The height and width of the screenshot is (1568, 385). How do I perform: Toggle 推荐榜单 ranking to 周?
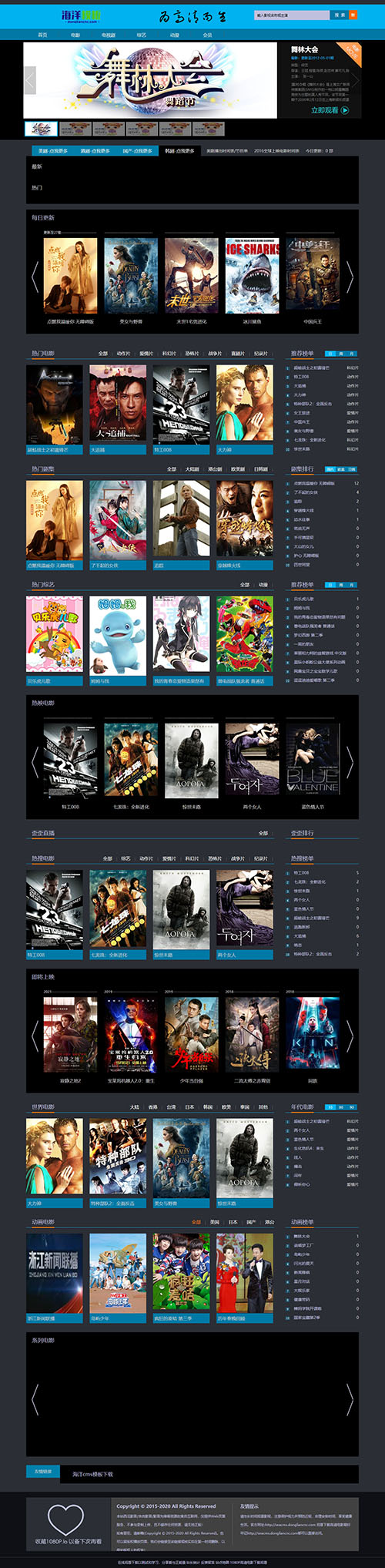341,354
